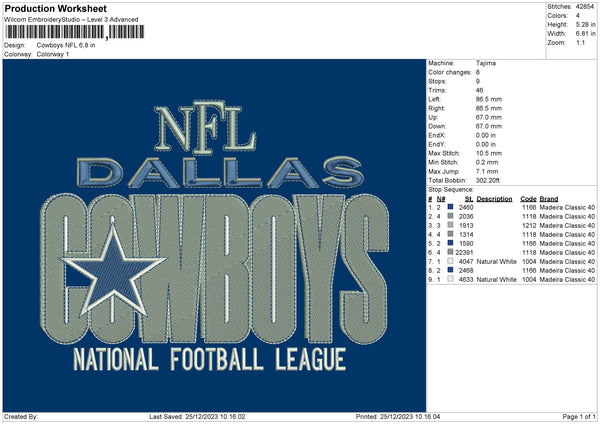Viewport: 600px width, 424px height.
Task: Click 'Printed: 25/12/2023 10.16.04' footer text
Action: tap(398, 416)
